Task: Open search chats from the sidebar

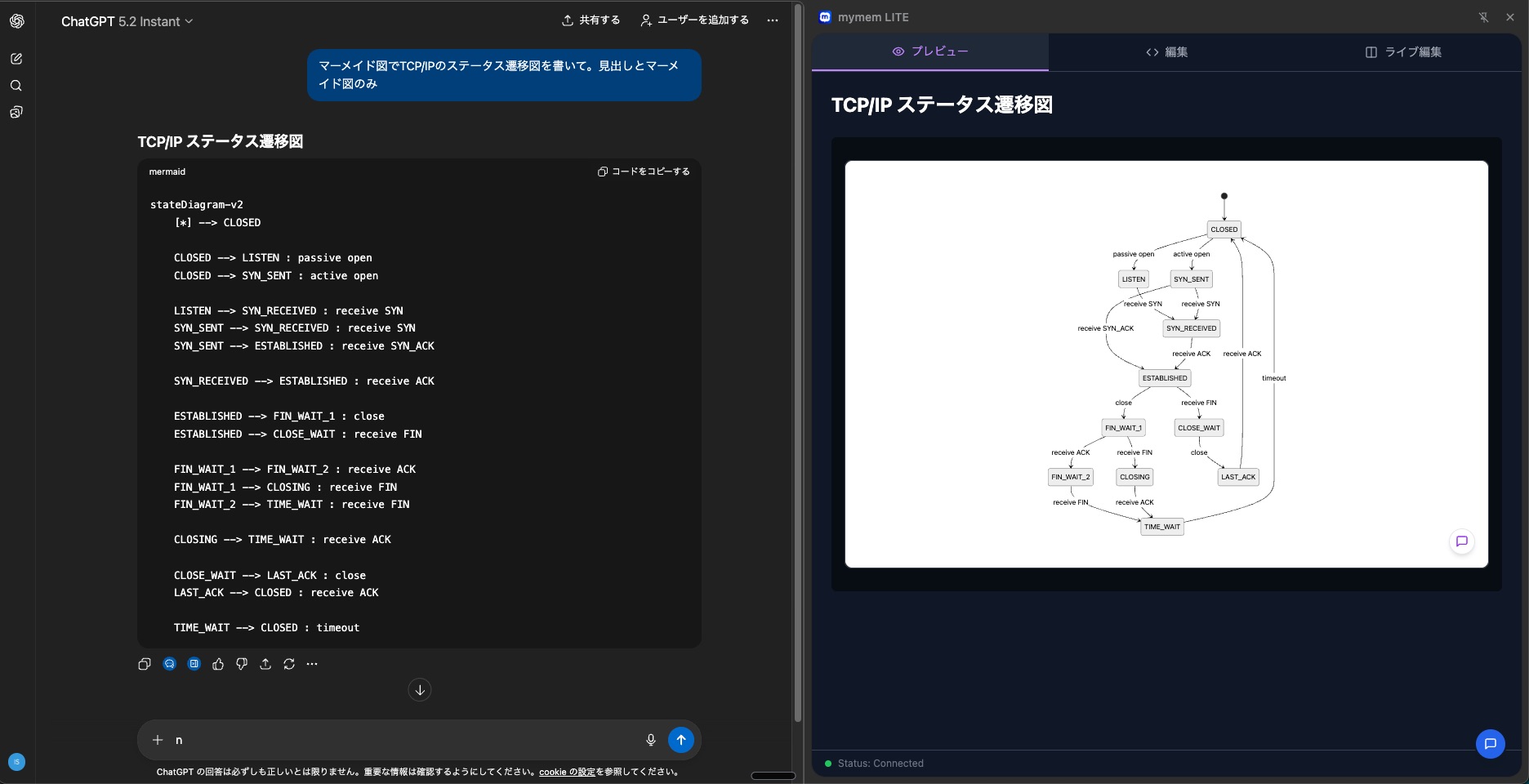Action: point(16,86)
